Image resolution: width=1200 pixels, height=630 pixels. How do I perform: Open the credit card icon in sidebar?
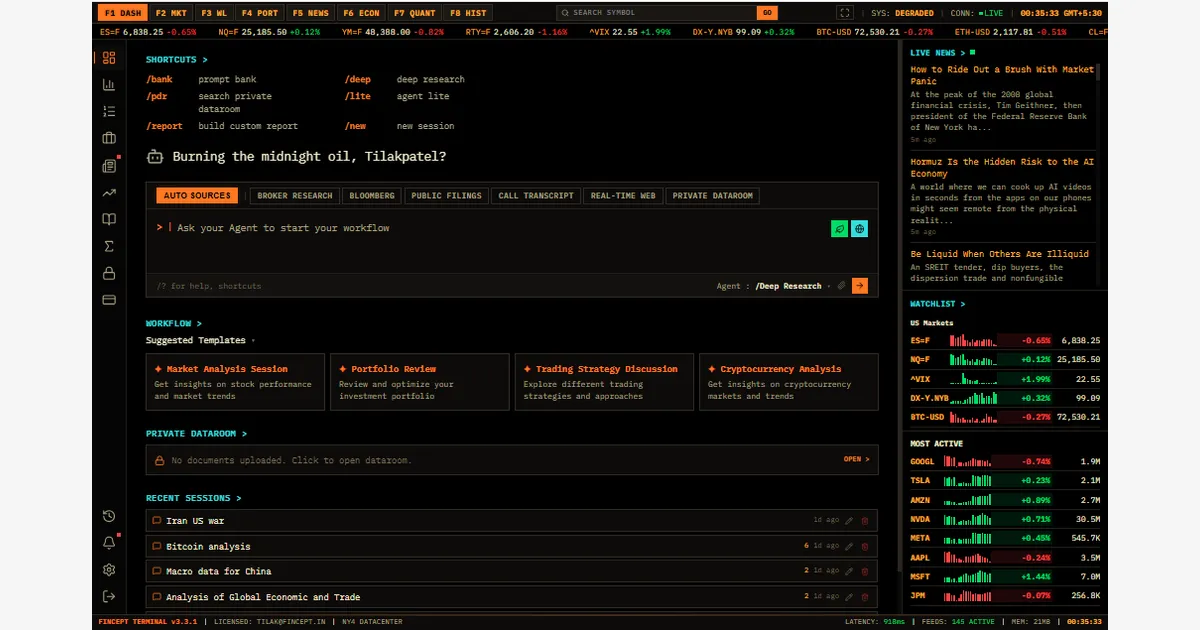pyautogui.click(x=109, y=300)
